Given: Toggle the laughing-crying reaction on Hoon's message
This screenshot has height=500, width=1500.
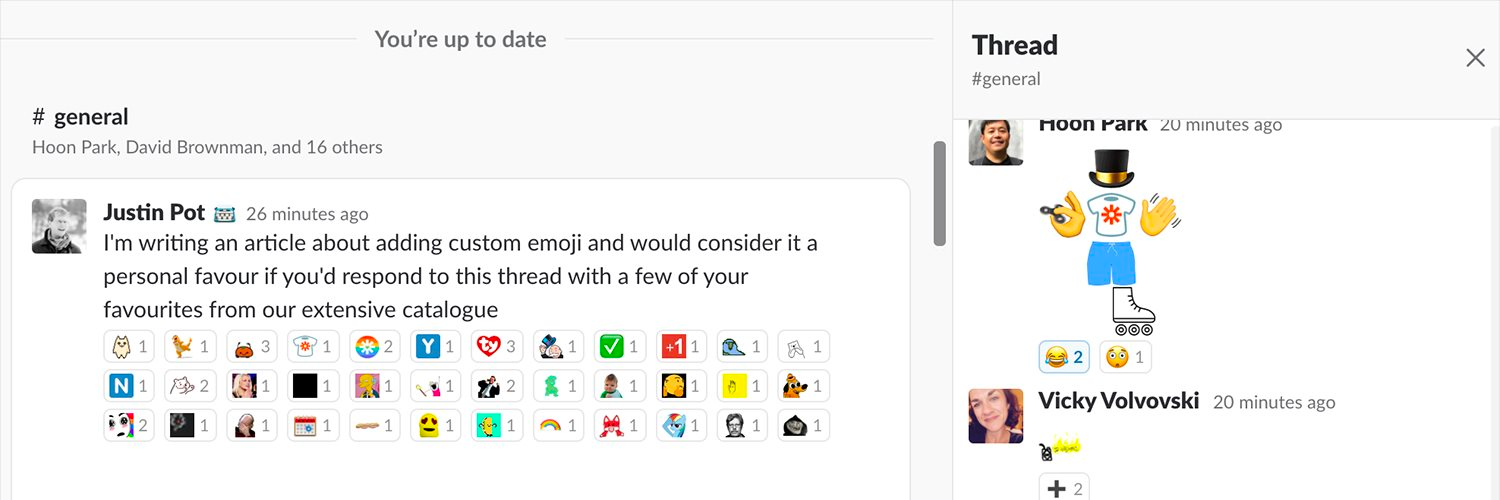Looking at the screenshot, I should click(1064, 356).
